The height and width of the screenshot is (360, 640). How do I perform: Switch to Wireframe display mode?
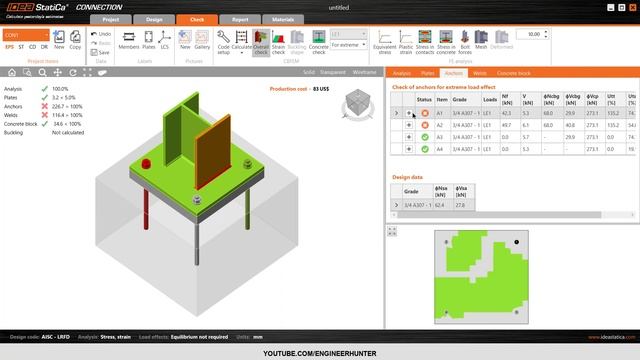tap(364, 72)
